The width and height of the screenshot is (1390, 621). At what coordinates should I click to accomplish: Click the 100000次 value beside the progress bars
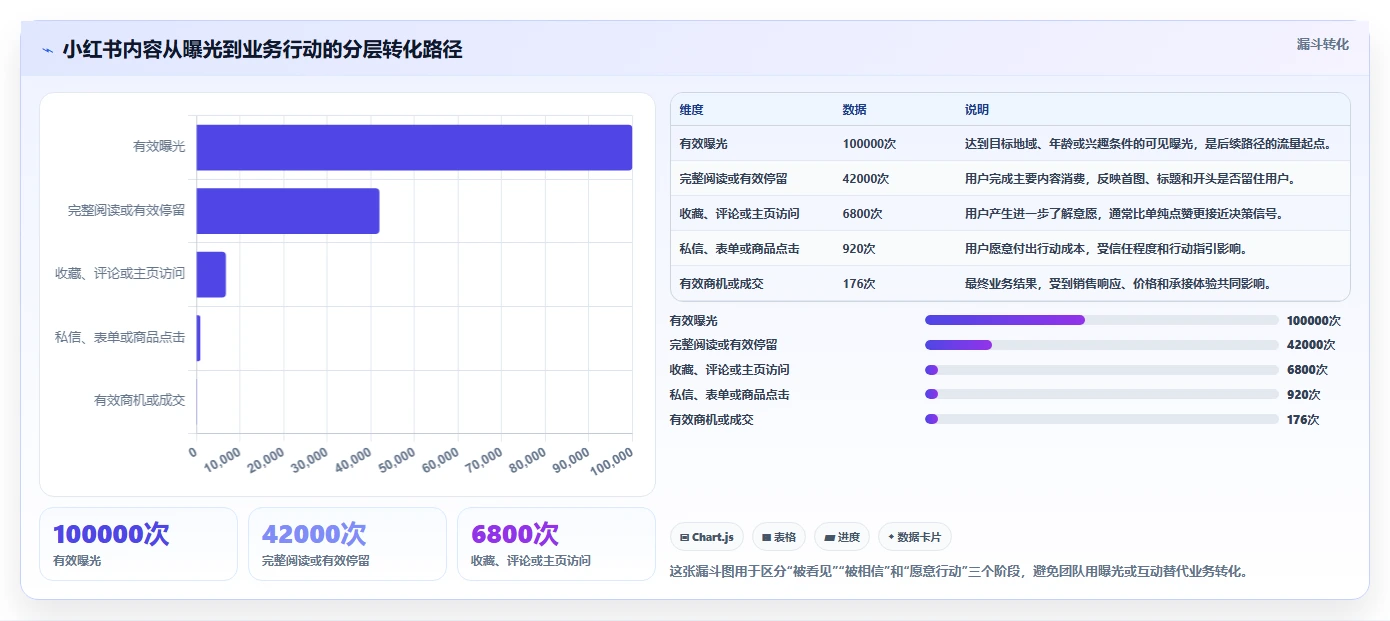(1313, 321)
